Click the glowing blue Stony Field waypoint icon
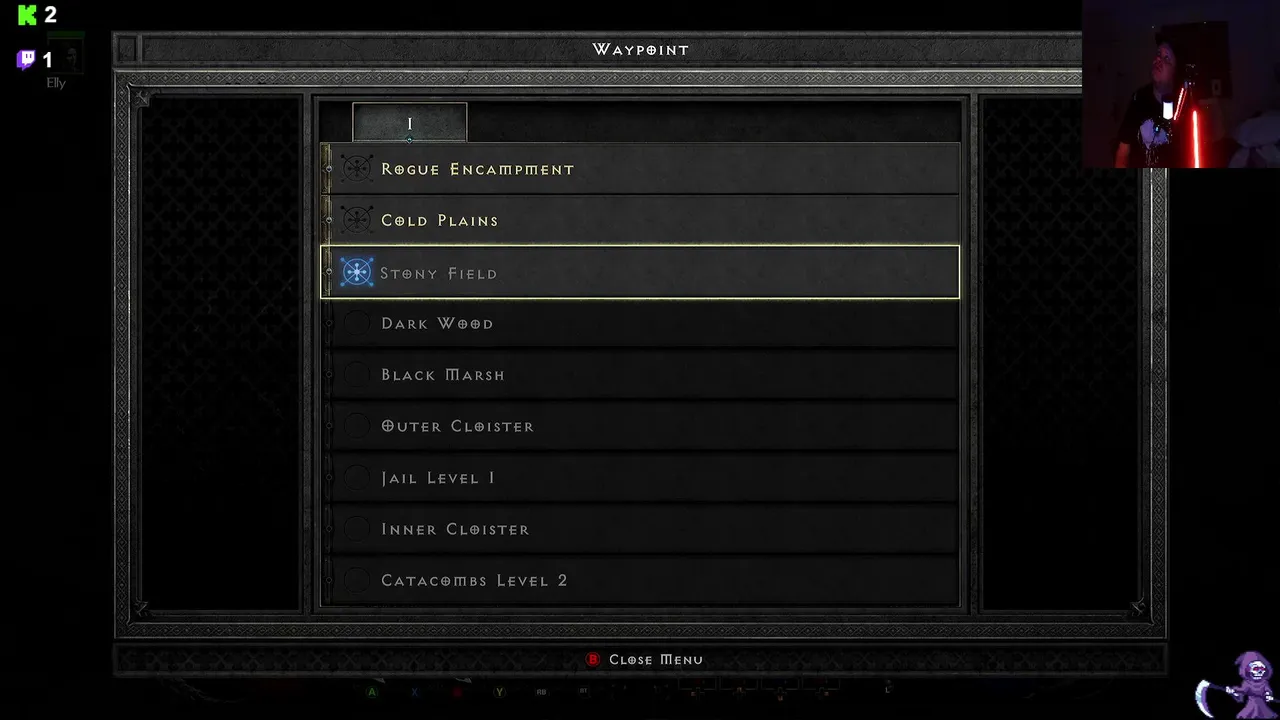The width and height of the screenshot is (1280, 720). pyautogui.click(x=357, y=272)
